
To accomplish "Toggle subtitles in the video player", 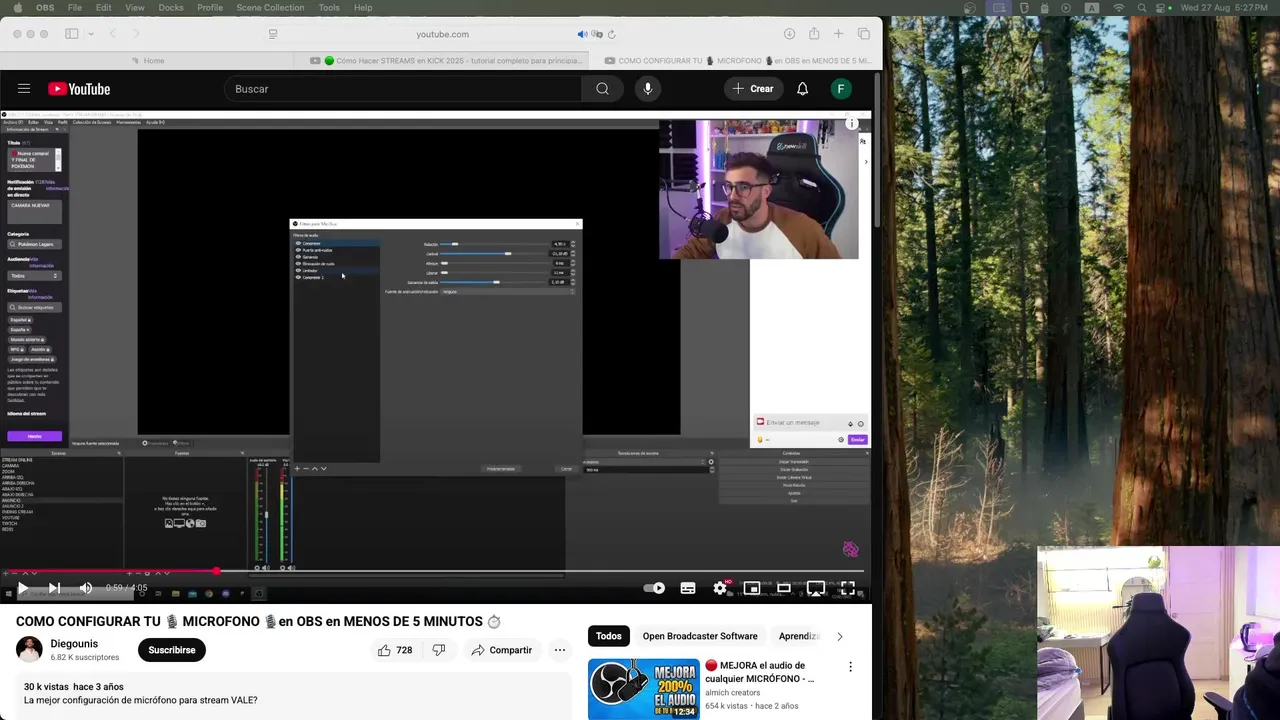I will [x=688, y=588].
